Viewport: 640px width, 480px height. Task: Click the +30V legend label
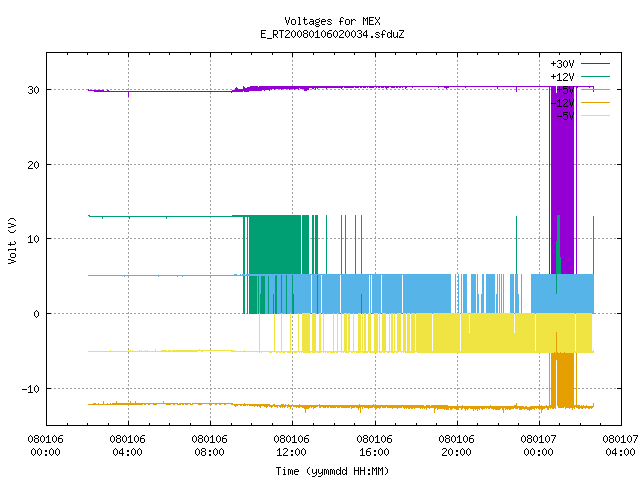coord(562,64)
